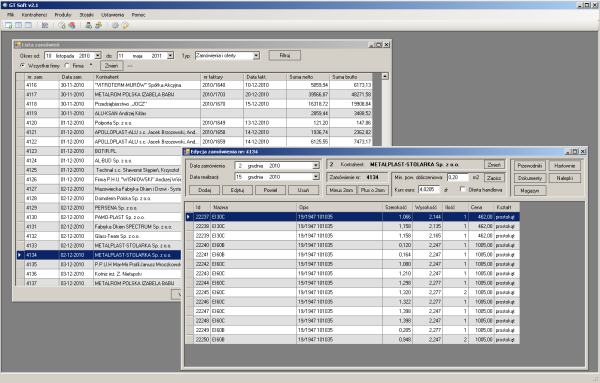600x383 pixels.
Task: Select the Firma radio button
Action: (67, 65)
